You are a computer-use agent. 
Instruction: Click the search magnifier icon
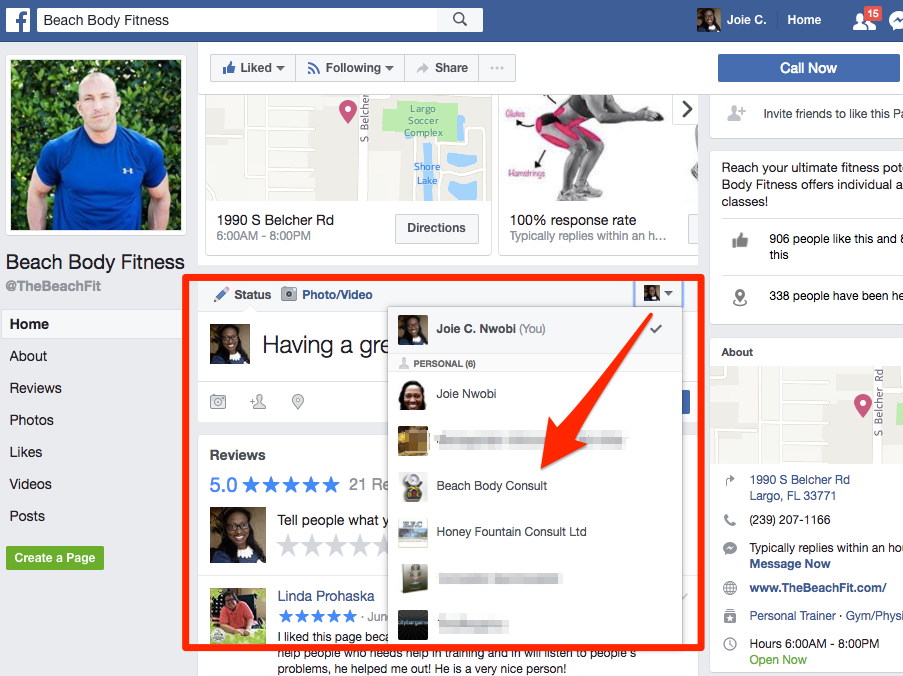(460, 20)
